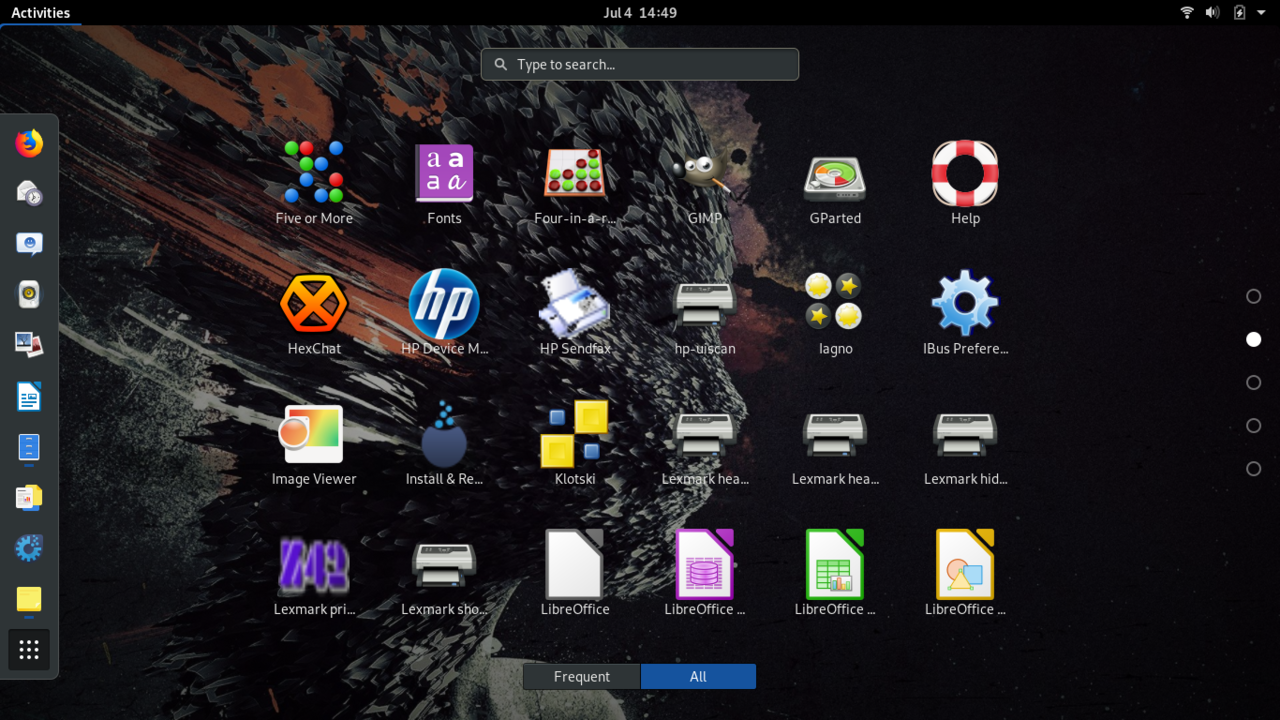The image size is (1280, 720).
Task: Open the Lexmark pri... application
Action: [314, 573]
